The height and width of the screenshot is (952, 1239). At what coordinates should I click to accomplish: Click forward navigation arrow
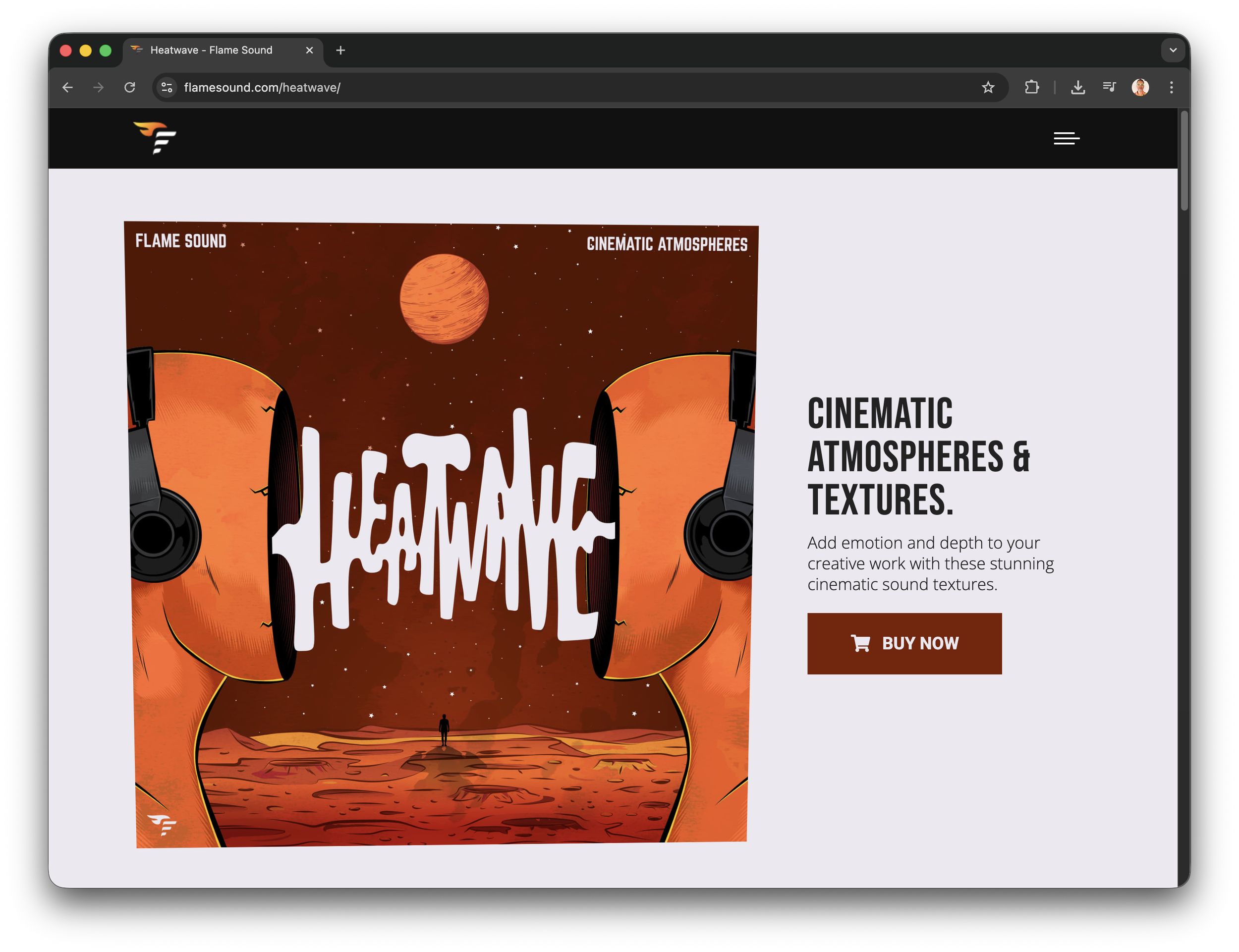[x=99, y=87]
